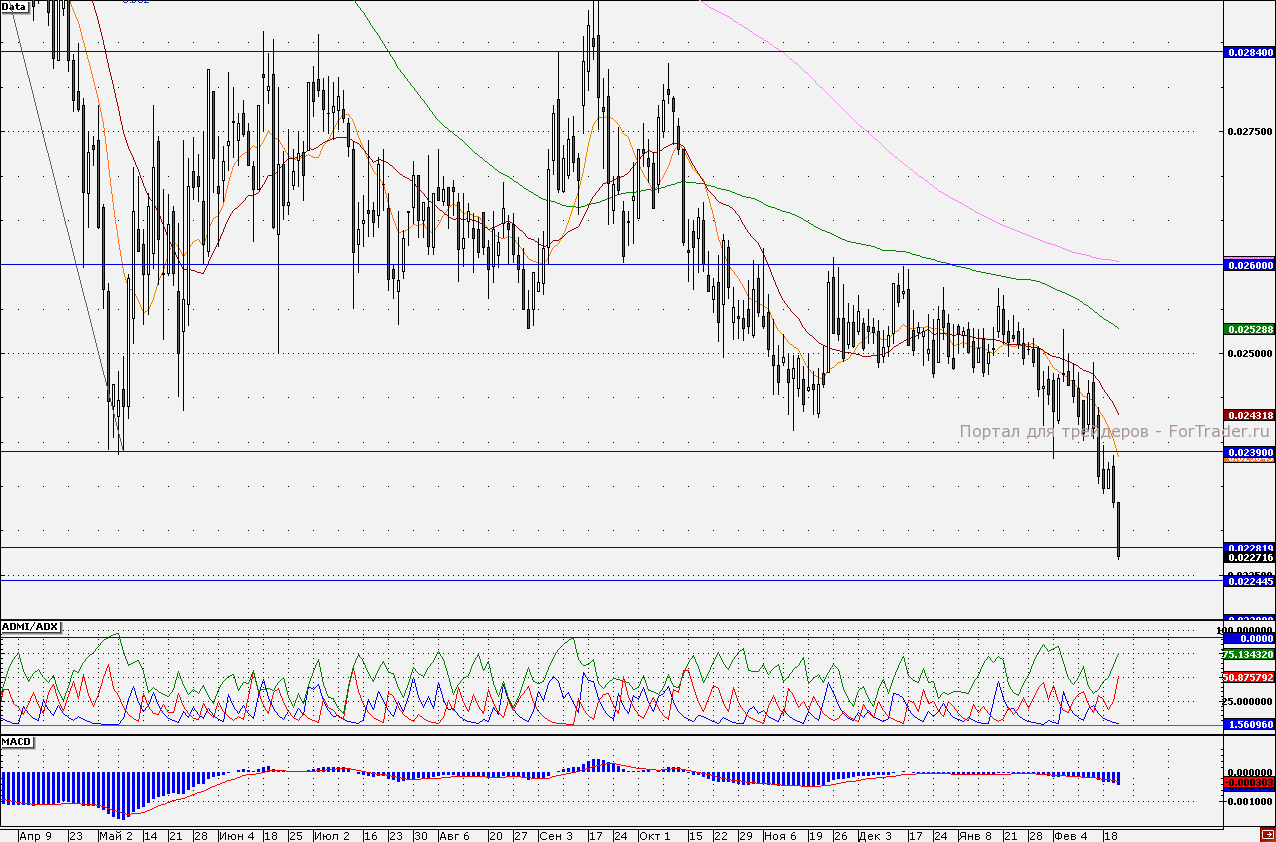Click the blue 0.0000 indicator level label

1249,638
